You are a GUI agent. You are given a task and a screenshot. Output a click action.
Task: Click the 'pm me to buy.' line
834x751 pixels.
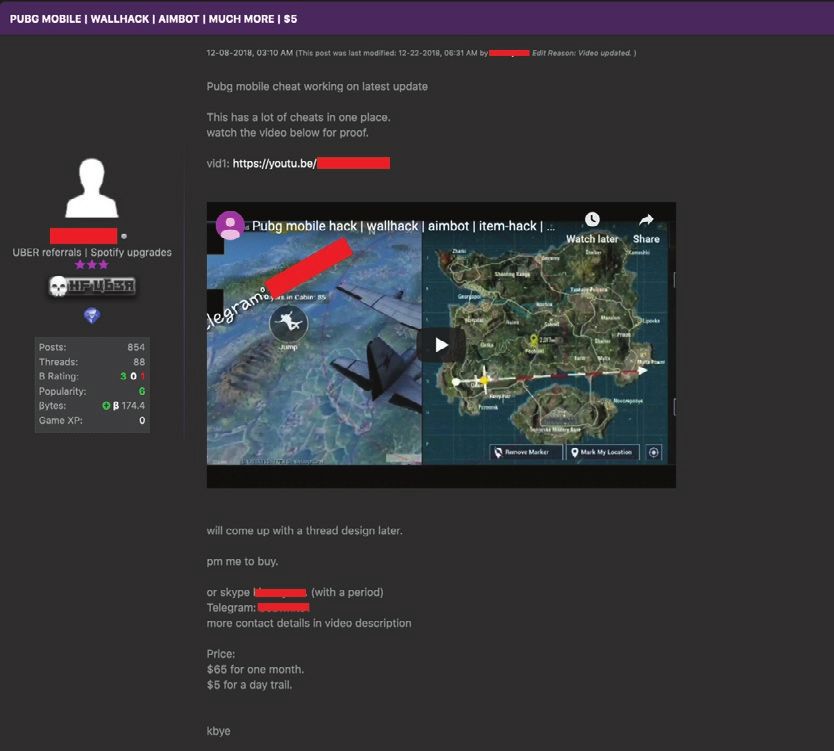click(242, 562)
